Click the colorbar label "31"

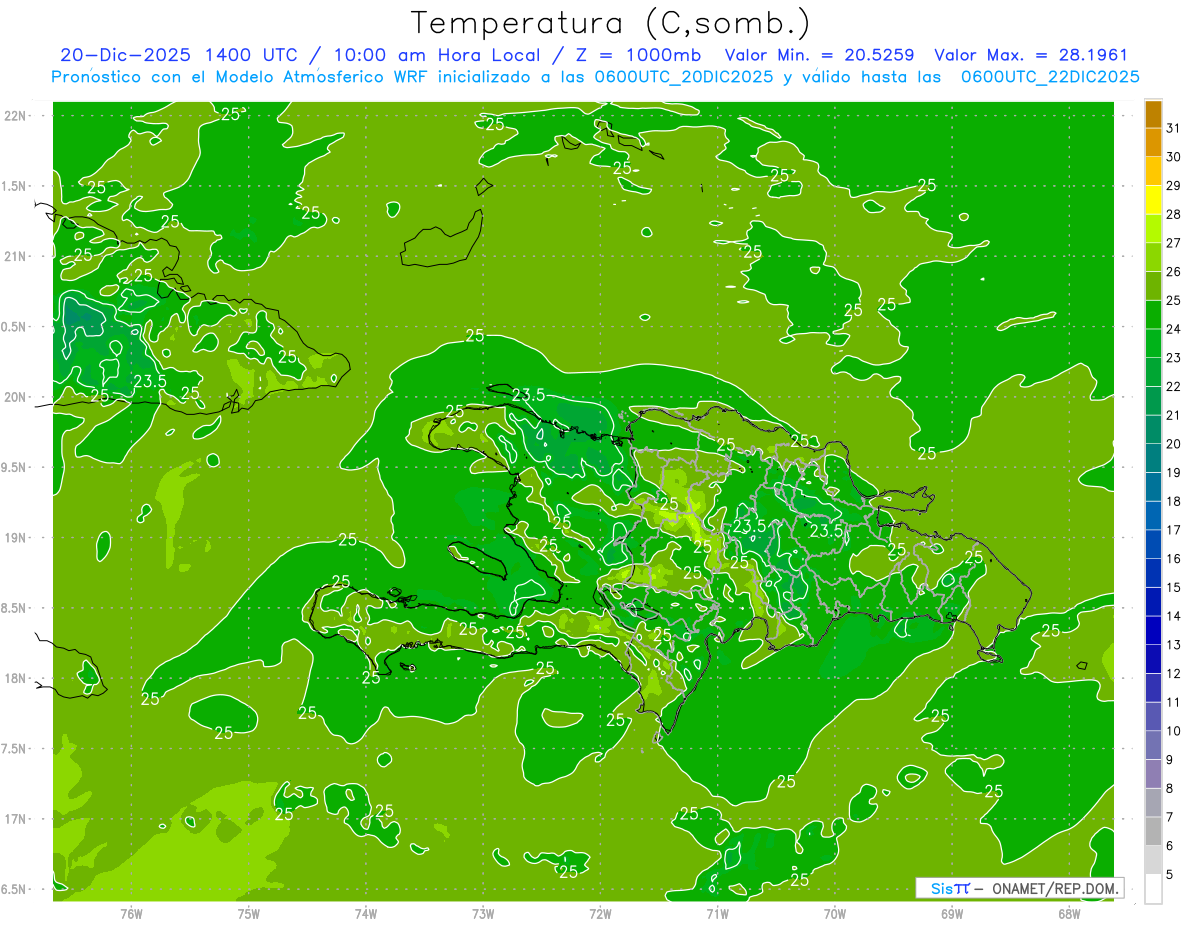point(1174,128)
